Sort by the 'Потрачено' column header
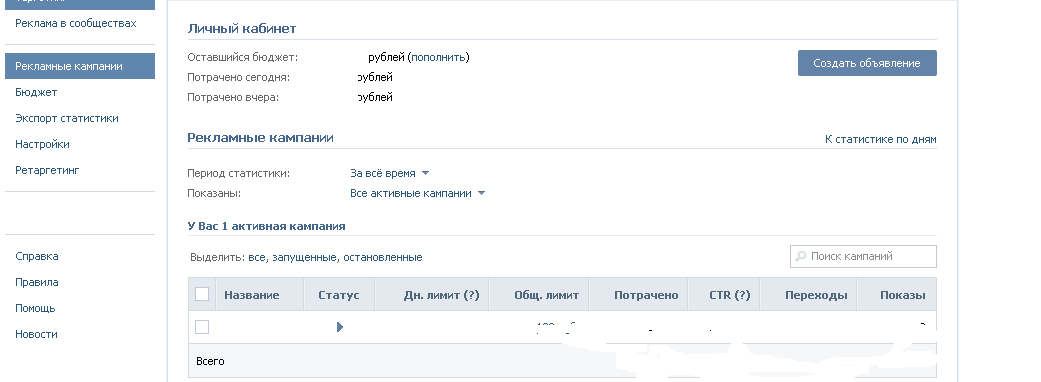The image size is (1041, 382). [x=646, y=295]
